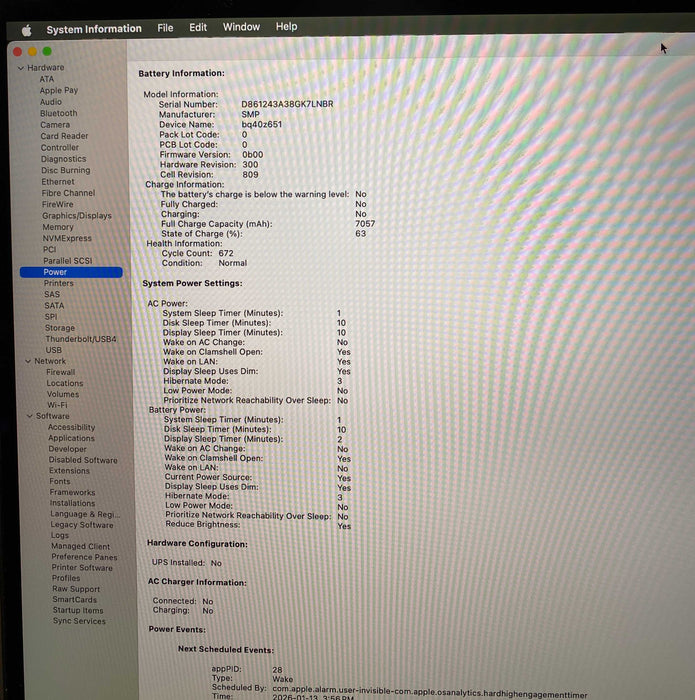
Task: Select Startup Items in the sidebar
Action: (78, 611)
